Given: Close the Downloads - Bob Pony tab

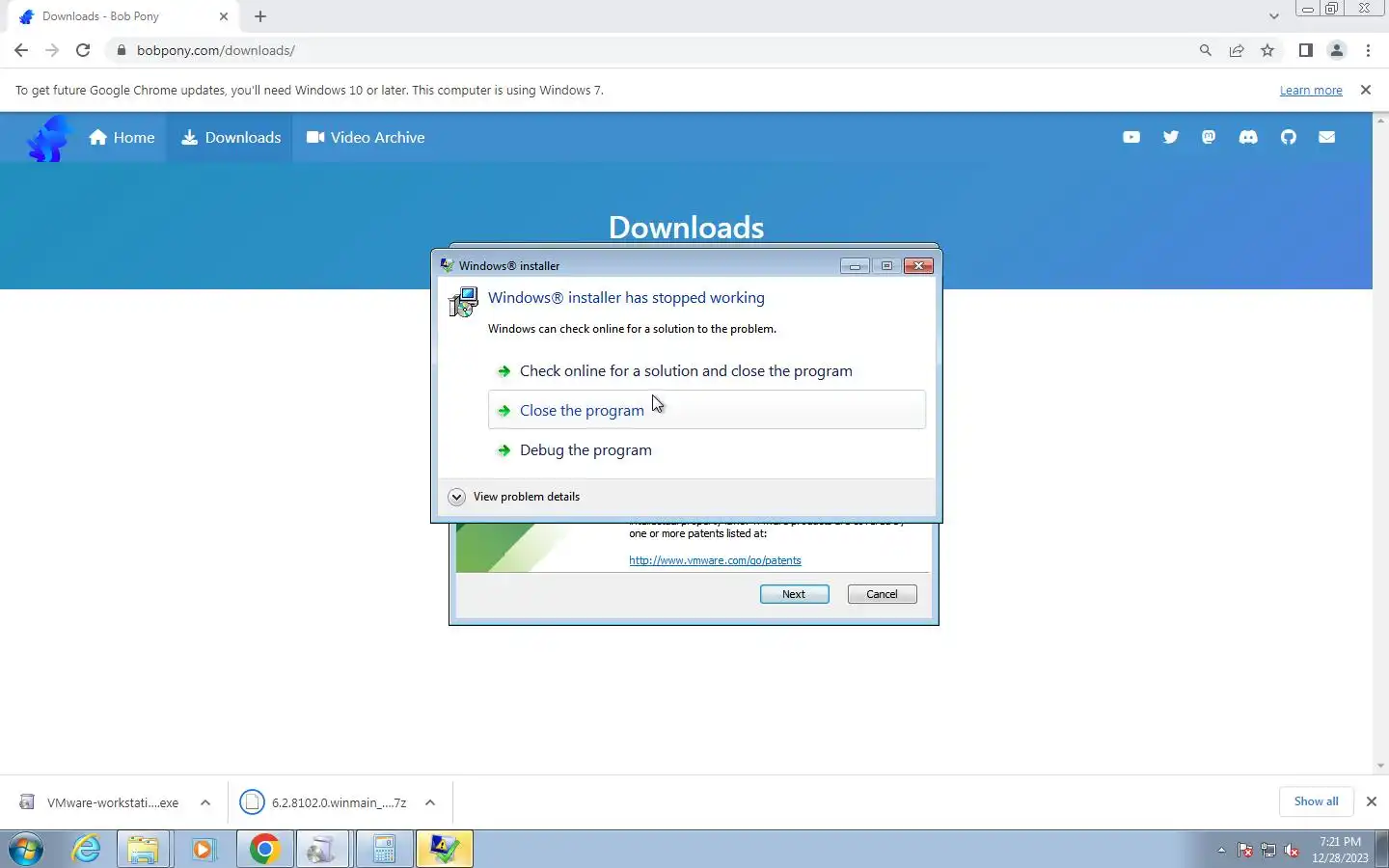Looking at the screenshot, I should pos(224,16).
